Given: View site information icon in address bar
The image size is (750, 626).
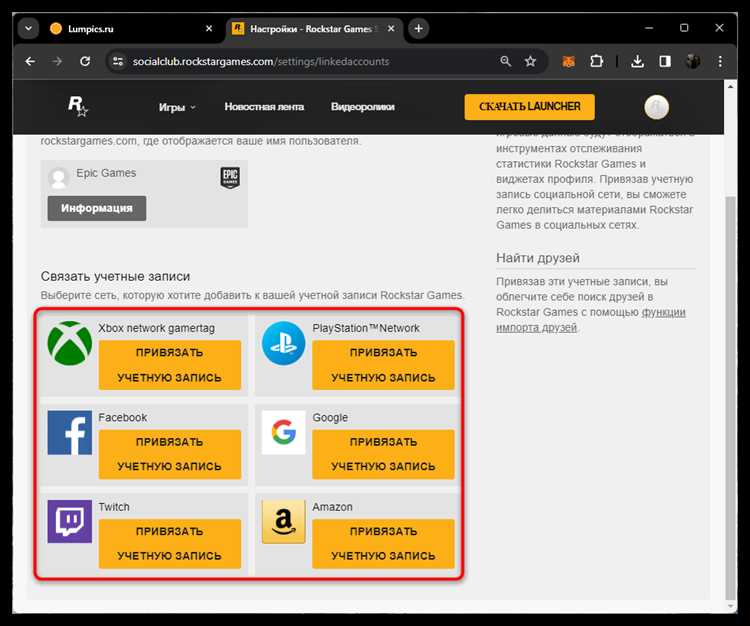Looking at the screenshot, I should click(118, 61).
